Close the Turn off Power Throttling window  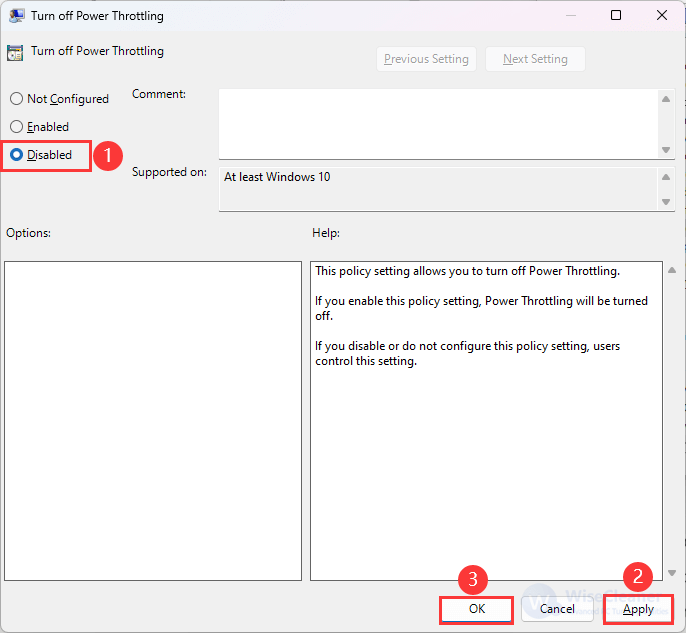[x=662, y=16]
